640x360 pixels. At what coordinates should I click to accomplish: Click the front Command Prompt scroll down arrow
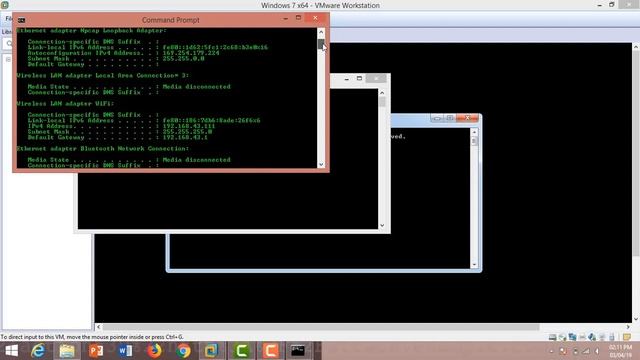(x=321, y=164)
